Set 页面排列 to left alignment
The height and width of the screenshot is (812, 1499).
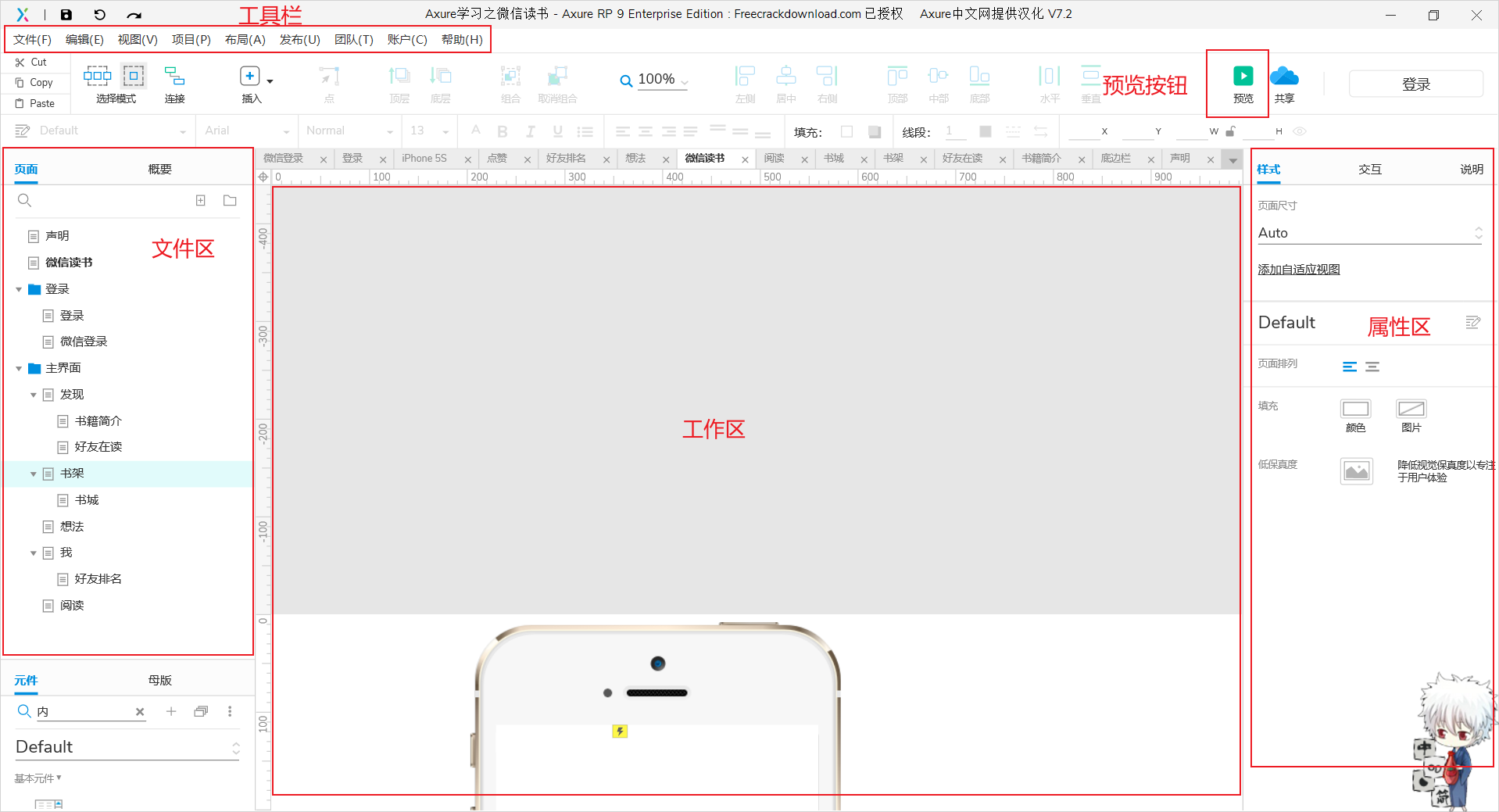click(1350, 367)
